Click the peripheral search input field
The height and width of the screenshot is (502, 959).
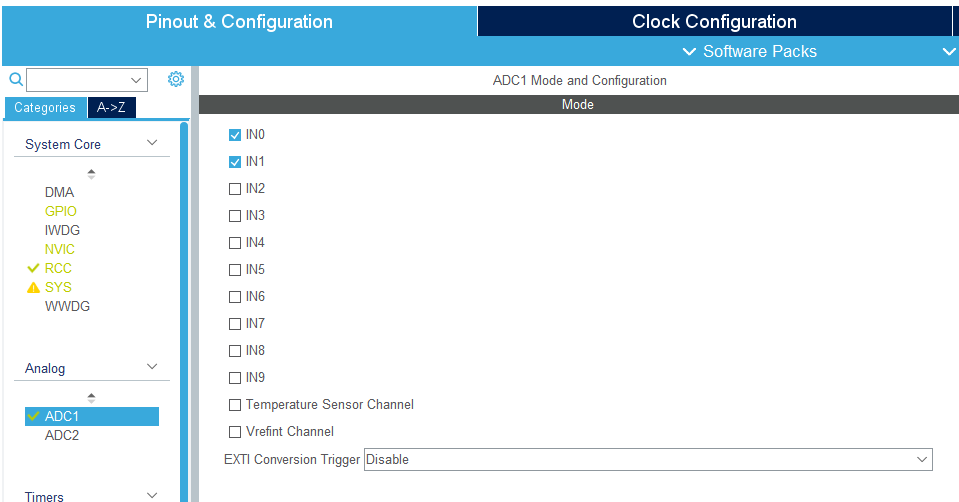pyautogui.click(x=80, y=80)
